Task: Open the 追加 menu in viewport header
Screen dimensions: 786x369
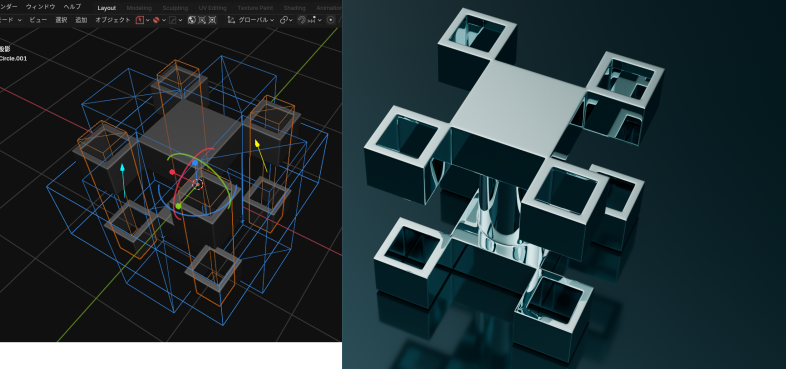Action: (81, 20)
